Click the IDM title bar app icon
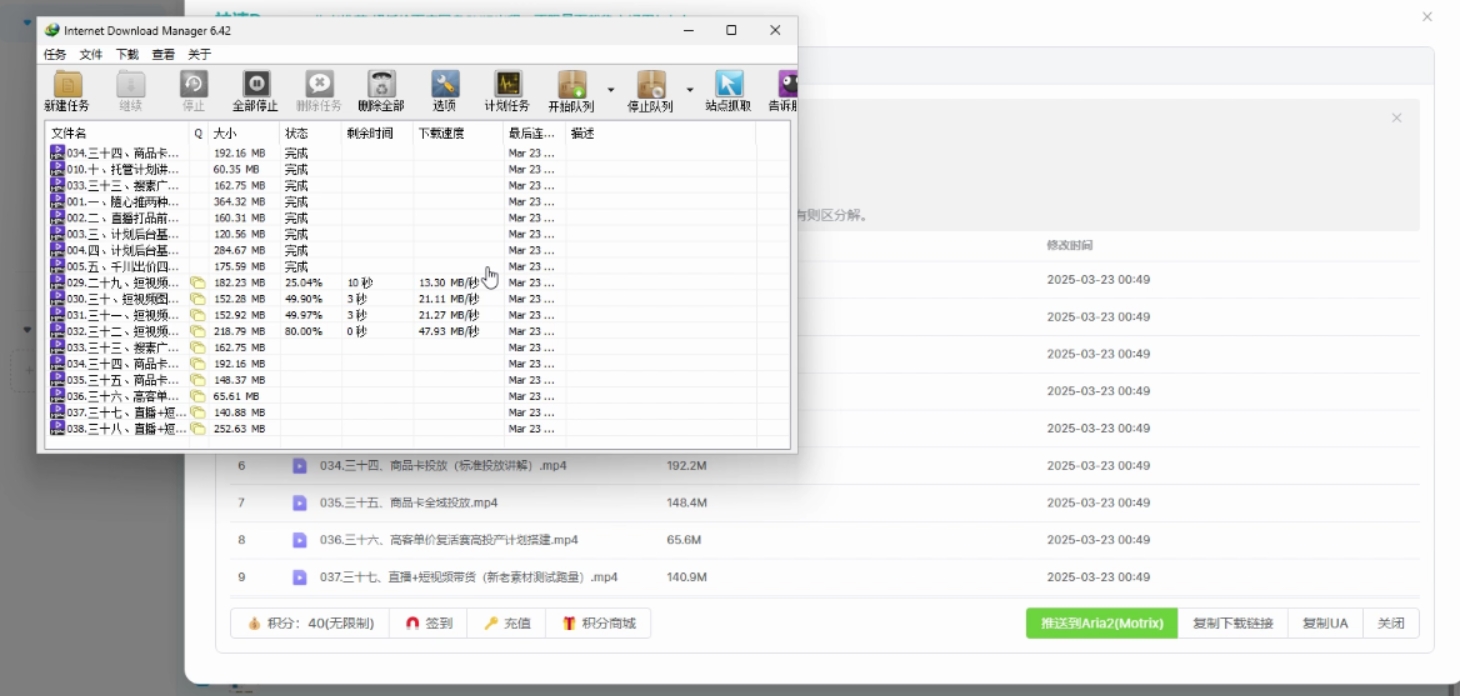 (52, 30)
